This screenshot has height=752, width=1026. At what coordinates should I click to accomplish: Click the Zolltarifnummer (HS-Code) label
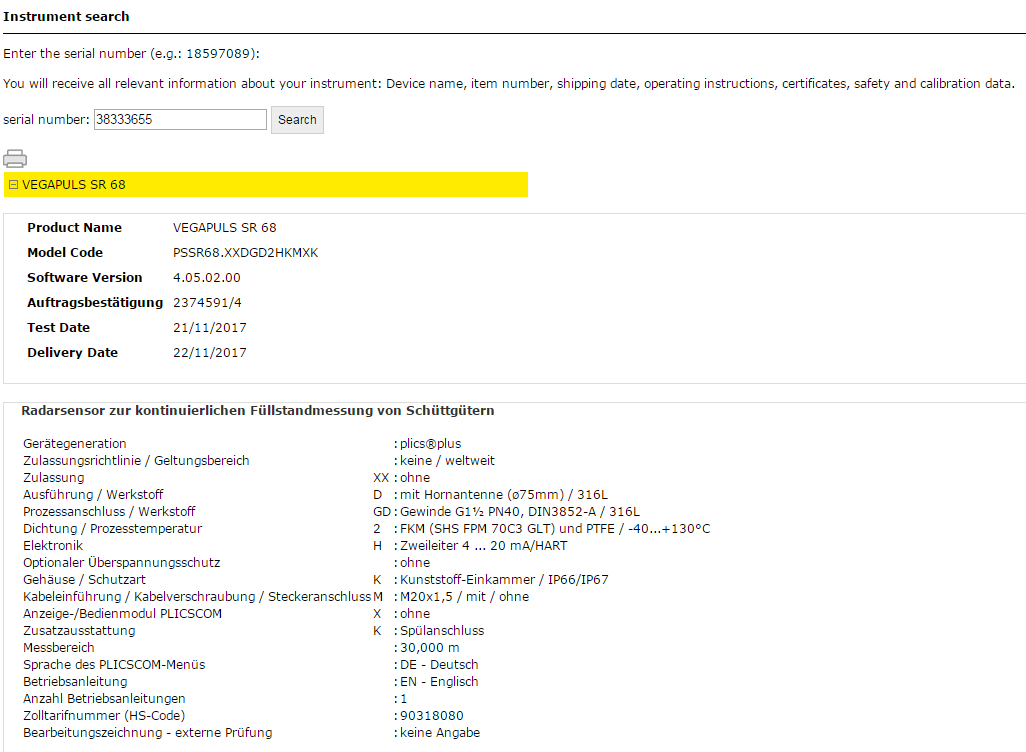[x=104, y=716]
